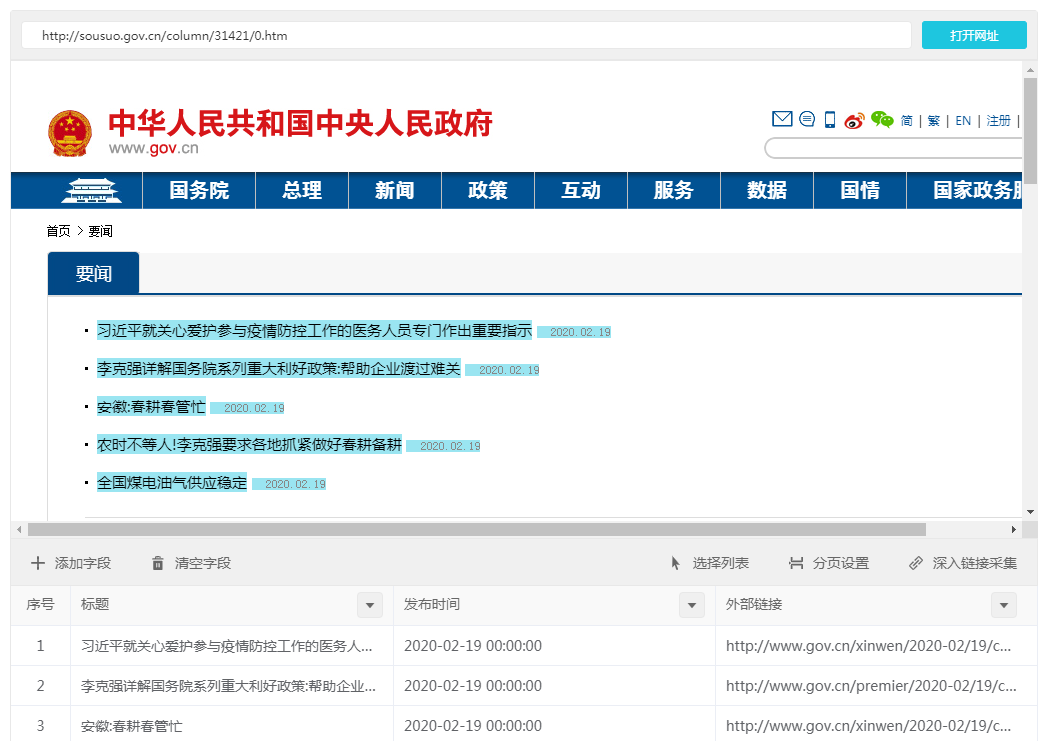Select the row 3 publish time cell
The height and width of the screenshot is (741, 1046).
click(x=554, y=725)
